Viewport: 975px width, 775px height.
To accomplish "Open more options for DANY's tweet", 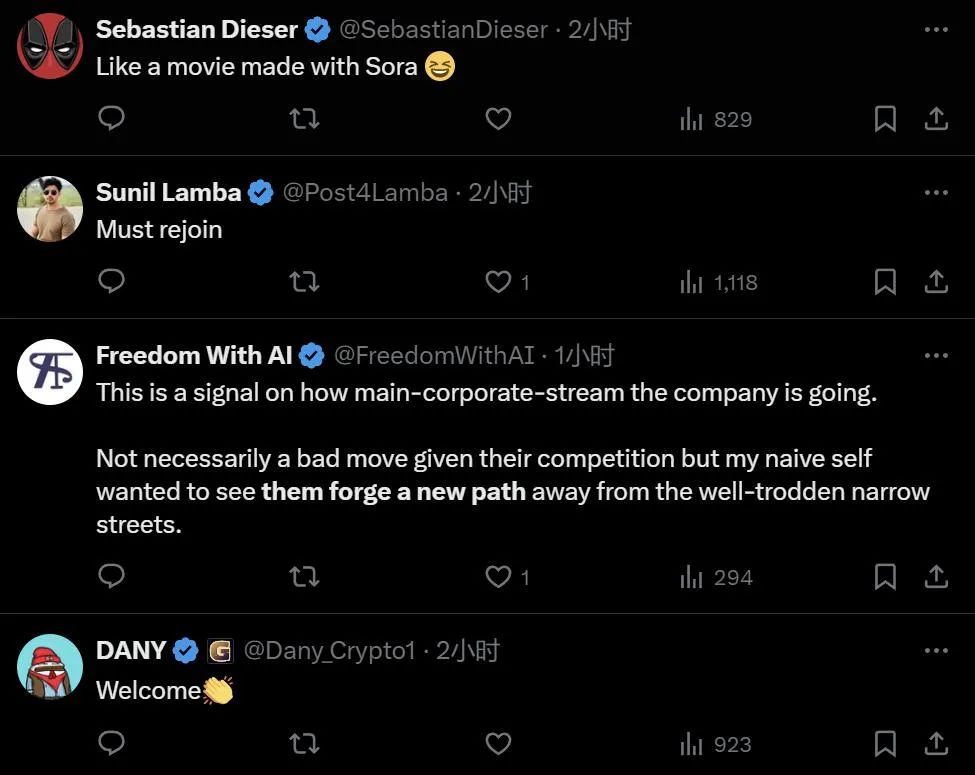I will [x=936, y=650].
